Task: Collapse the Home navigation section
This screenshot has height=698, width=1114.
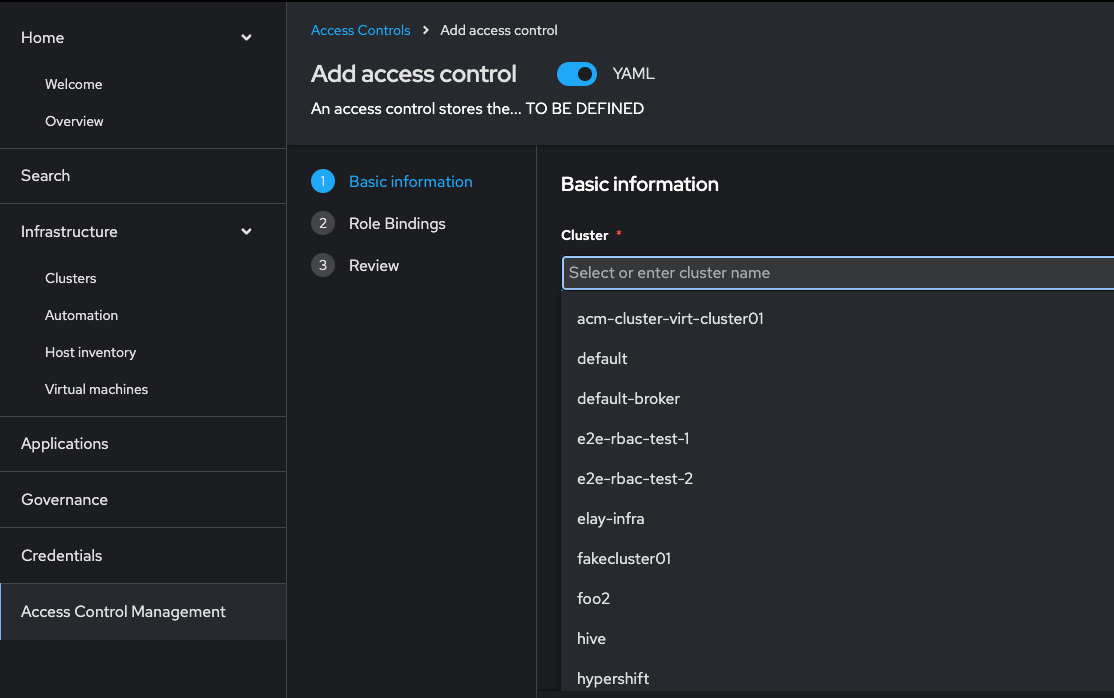Action: (246, 38)
